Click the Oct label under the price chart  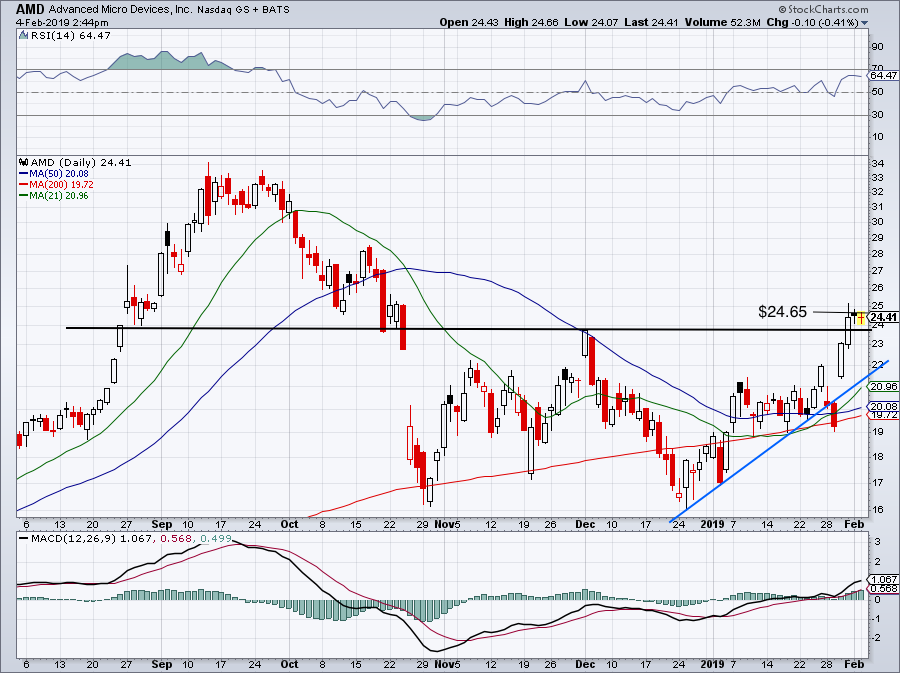[x=290, y=524]
